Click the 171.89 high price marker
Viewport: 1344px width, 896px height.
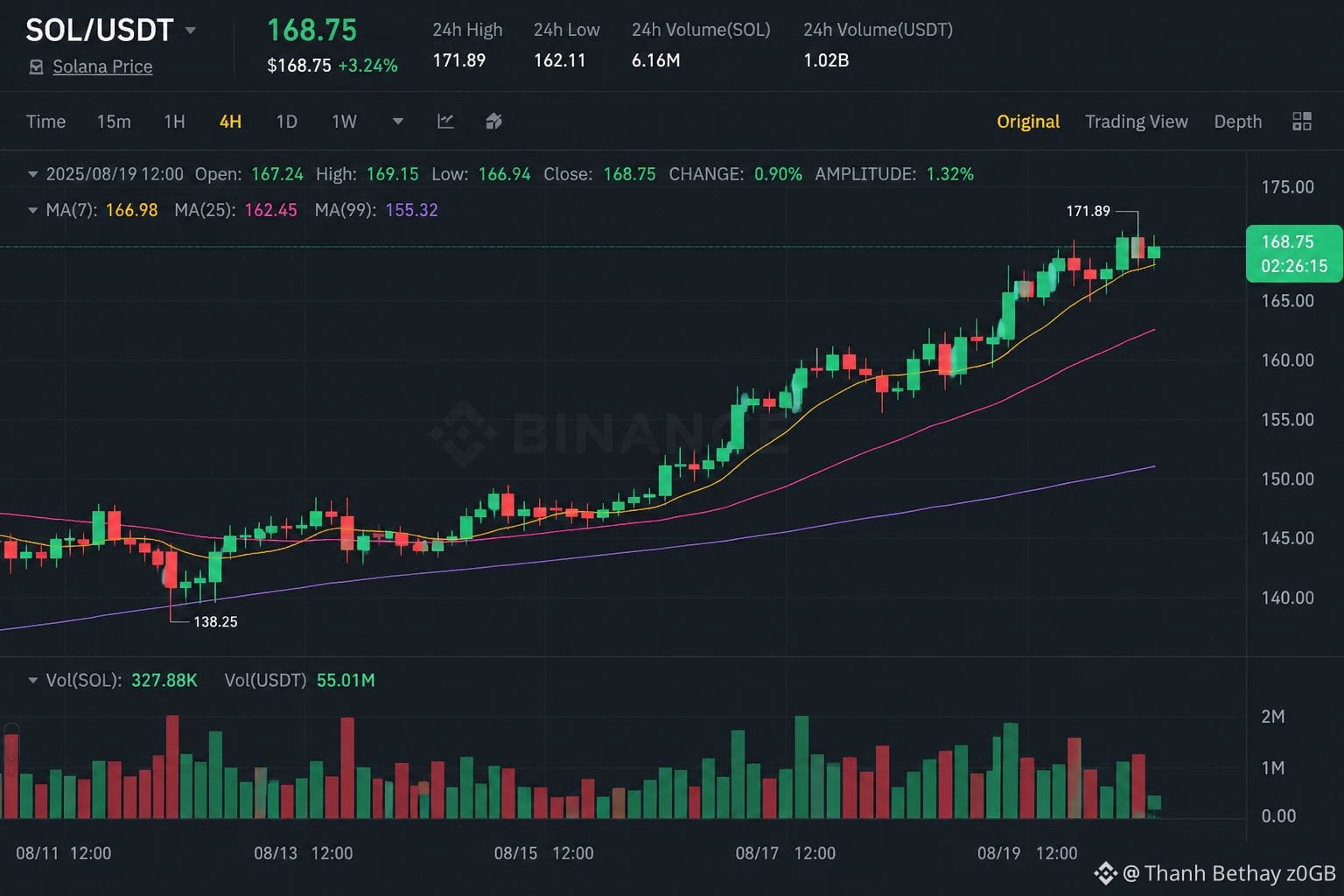pos(1088,211)
